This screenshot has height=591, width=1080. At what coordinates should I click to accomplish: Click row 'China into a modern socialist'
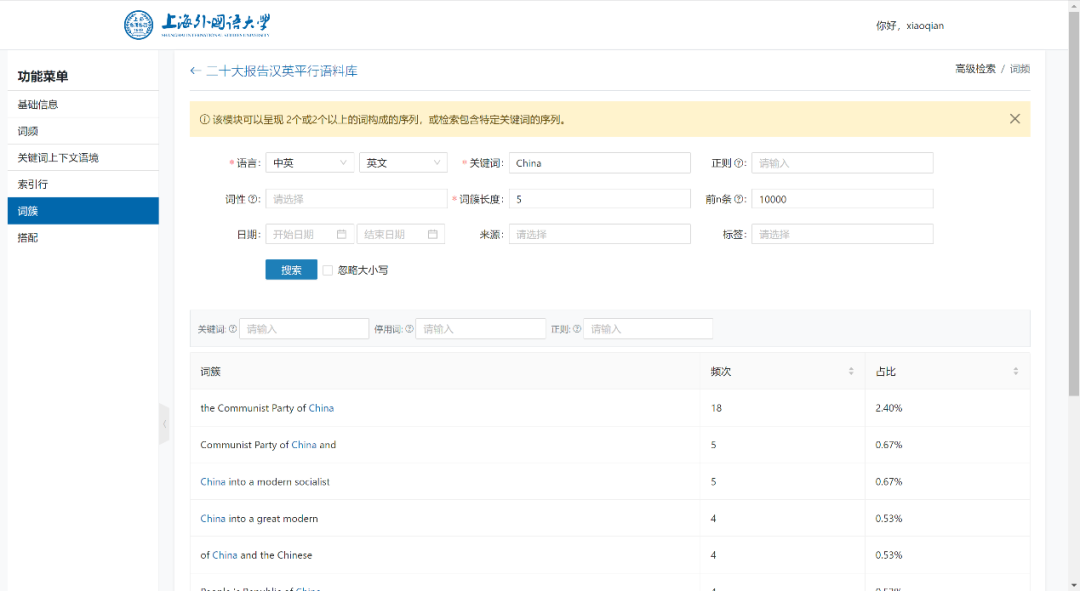pos(610,481)
